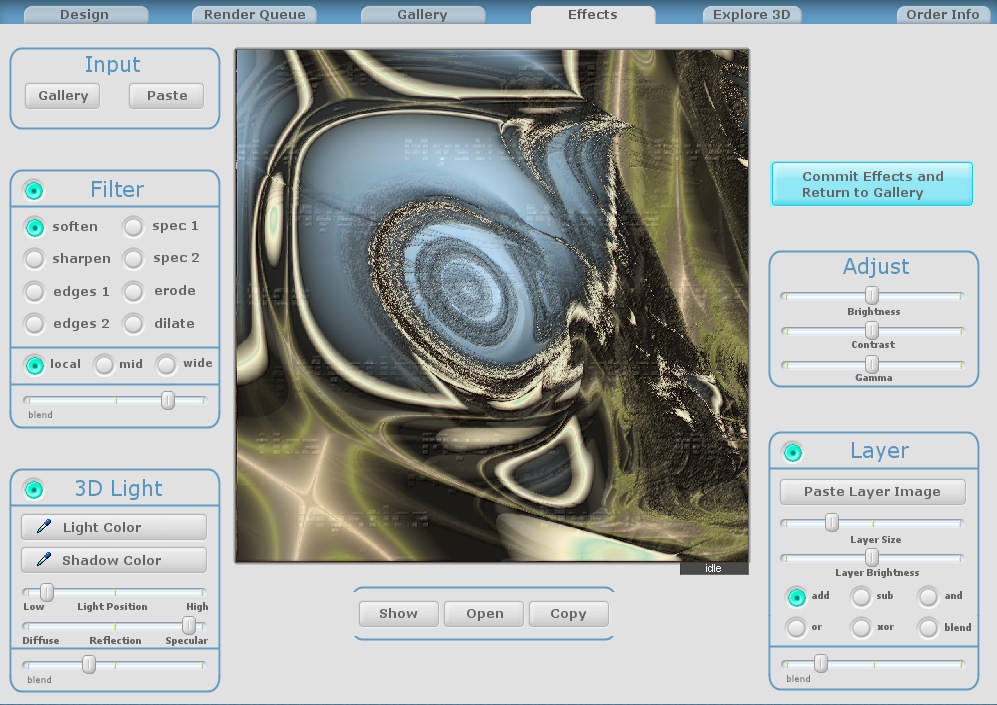
Task: Click the fractal preview image
Action: [x=492, y=305]
